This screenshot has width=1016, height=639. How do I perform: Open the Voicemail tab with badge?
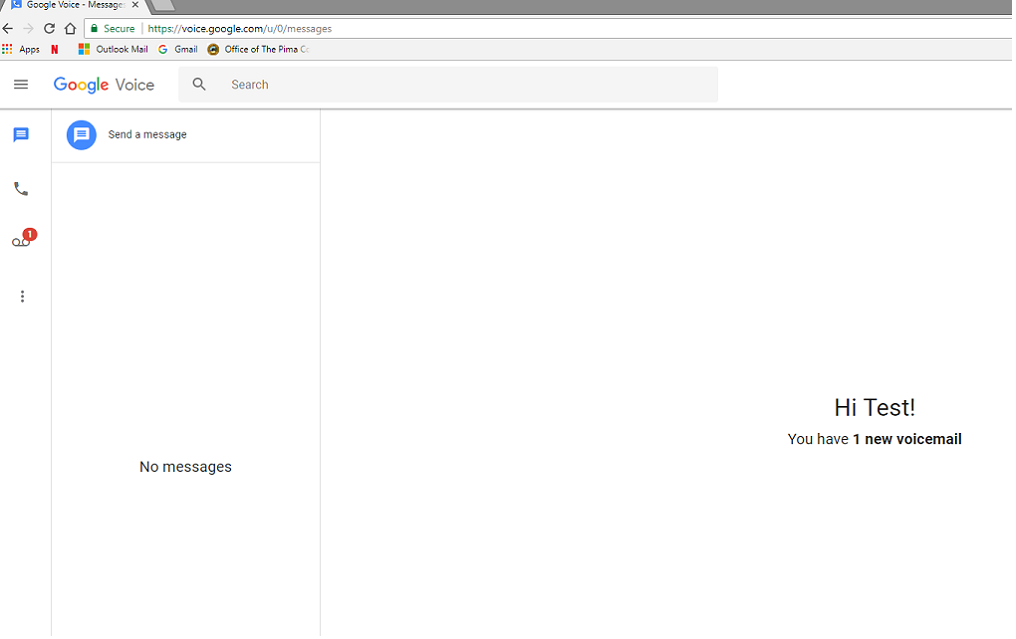pos(23,239)
